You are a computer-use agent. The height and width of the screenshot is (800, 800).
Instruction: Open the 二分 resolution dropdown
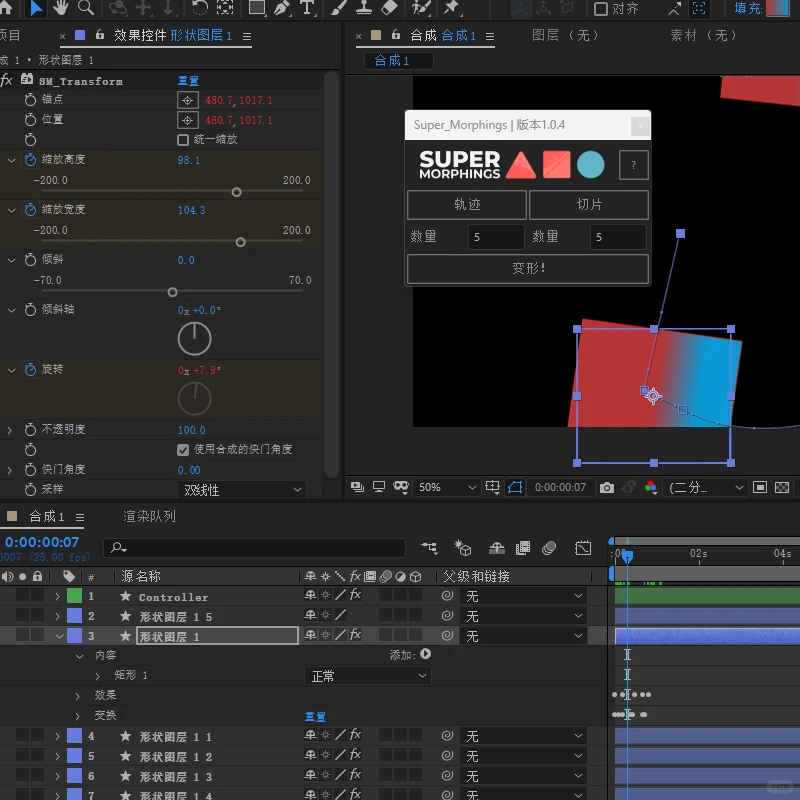coord(705,488)
